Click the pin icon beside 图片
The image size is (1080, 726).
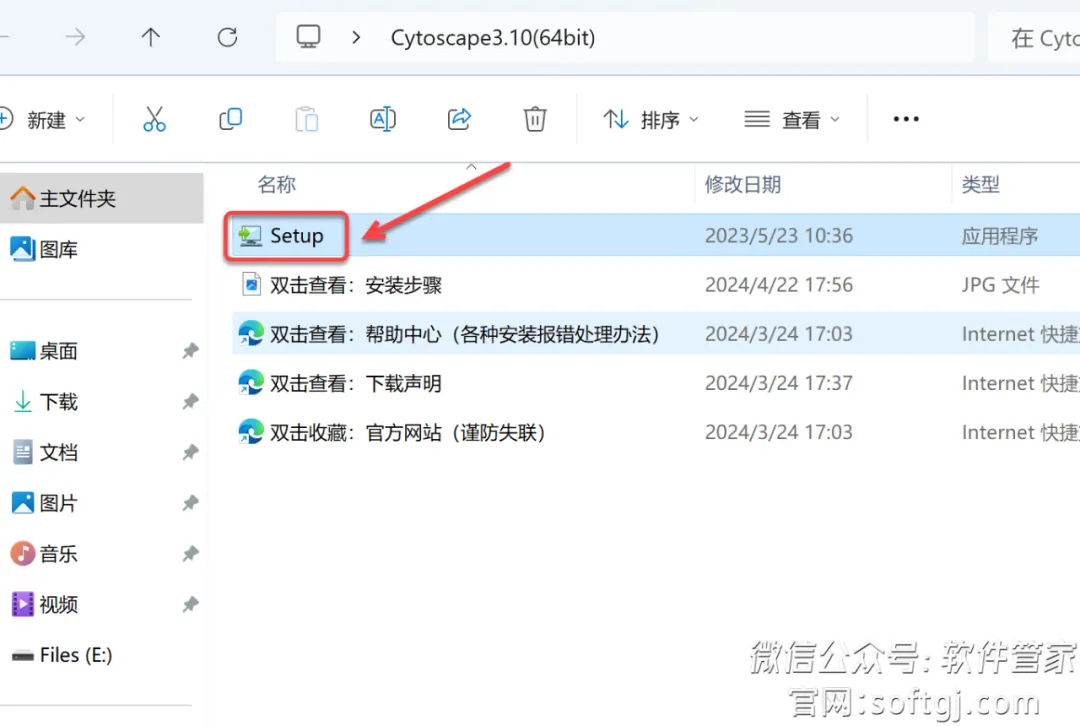[x=190, y=503]
